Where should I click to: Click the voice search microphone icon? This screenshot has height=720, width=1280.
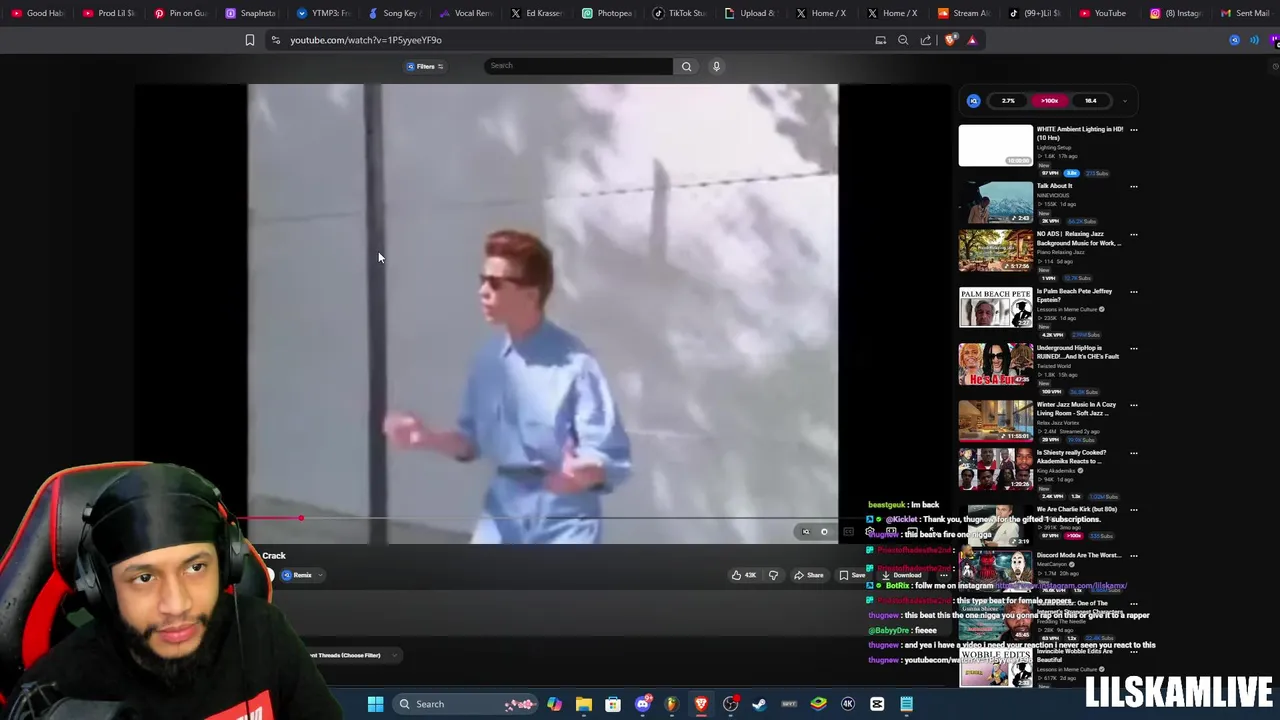coord(716,66)
